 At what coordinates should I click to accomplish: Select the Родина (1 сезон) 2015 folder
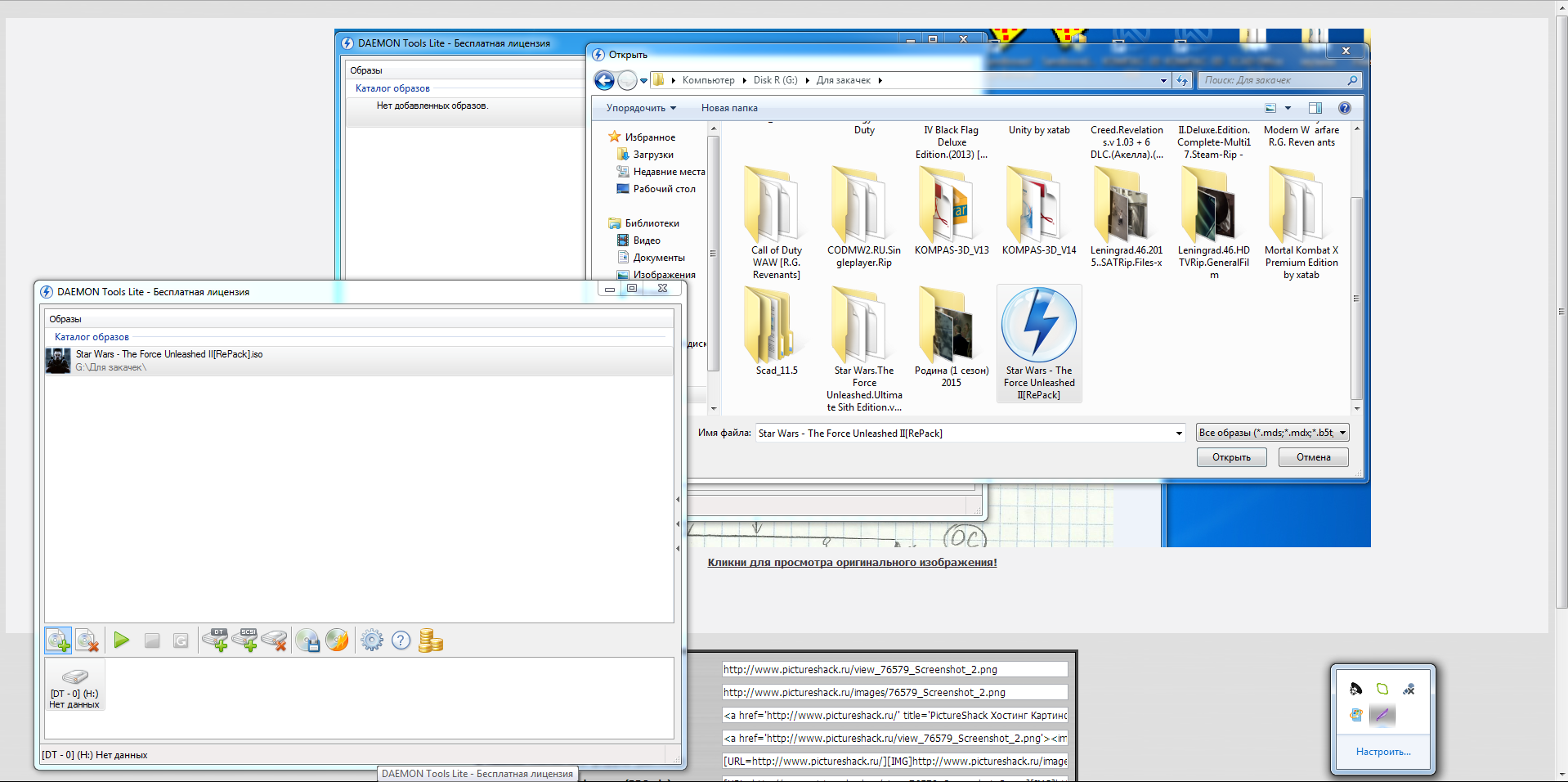click(952, 337)
